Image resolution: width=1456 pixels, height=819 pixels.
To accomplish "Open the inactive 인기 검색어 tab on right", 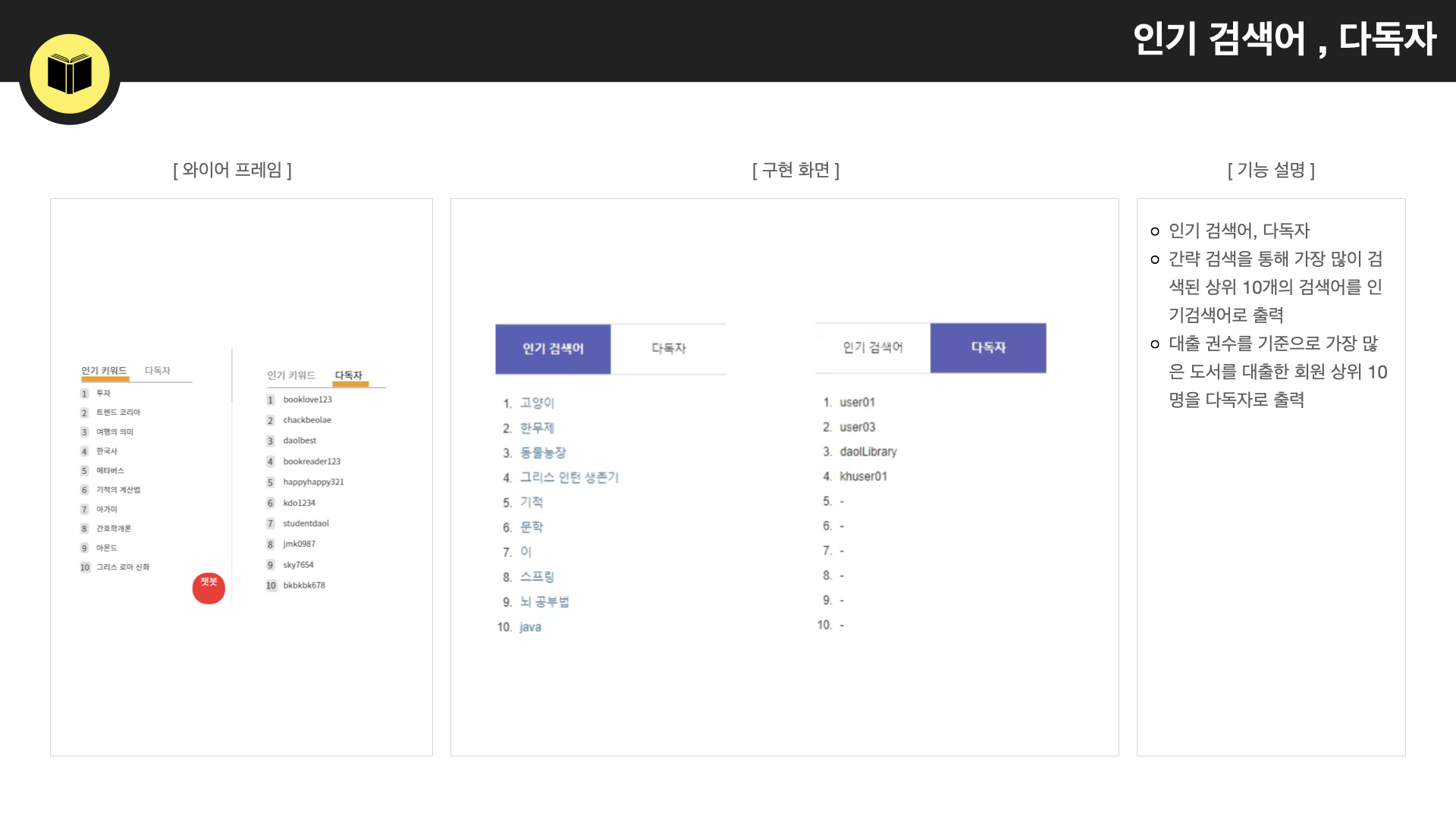I will [873, 347].
